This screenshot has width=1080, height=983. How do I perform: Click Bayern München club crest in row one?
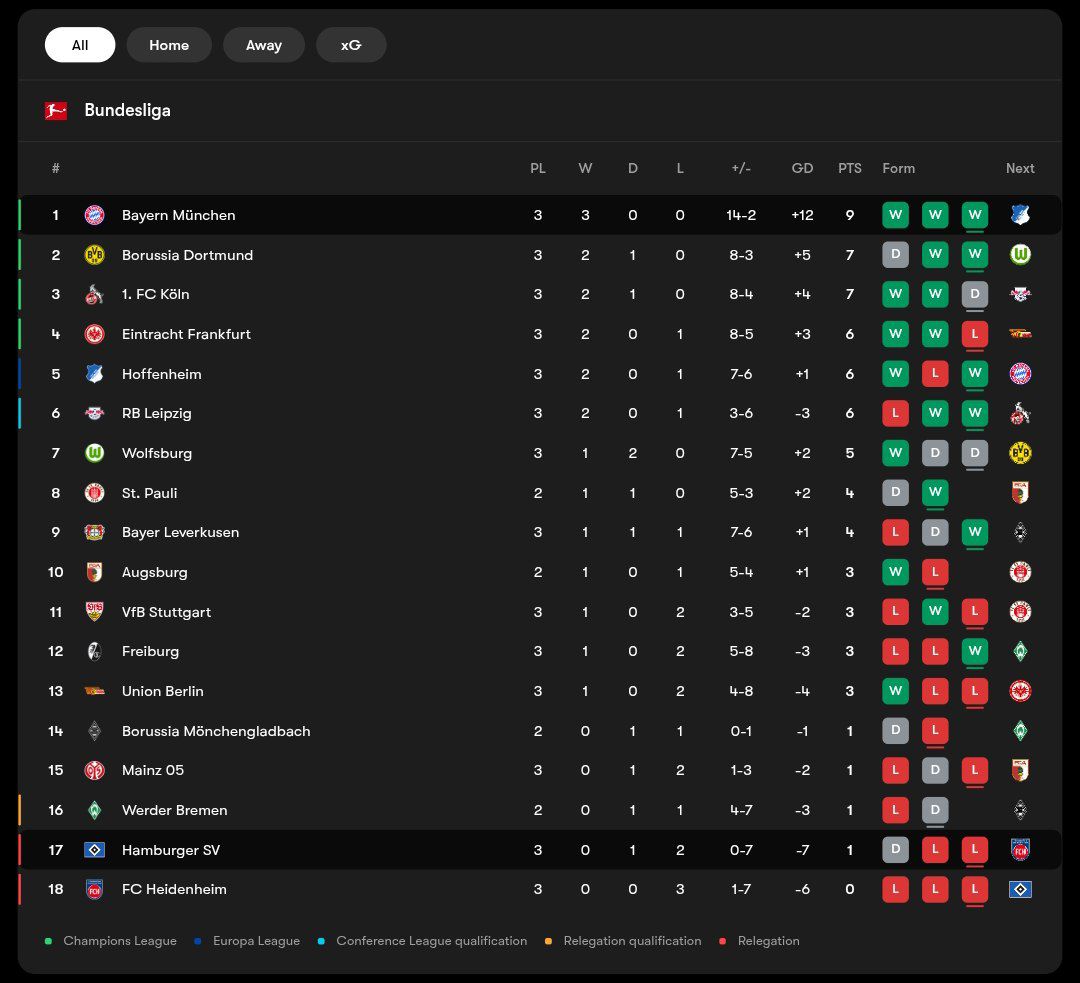click(x=94, y=215)
